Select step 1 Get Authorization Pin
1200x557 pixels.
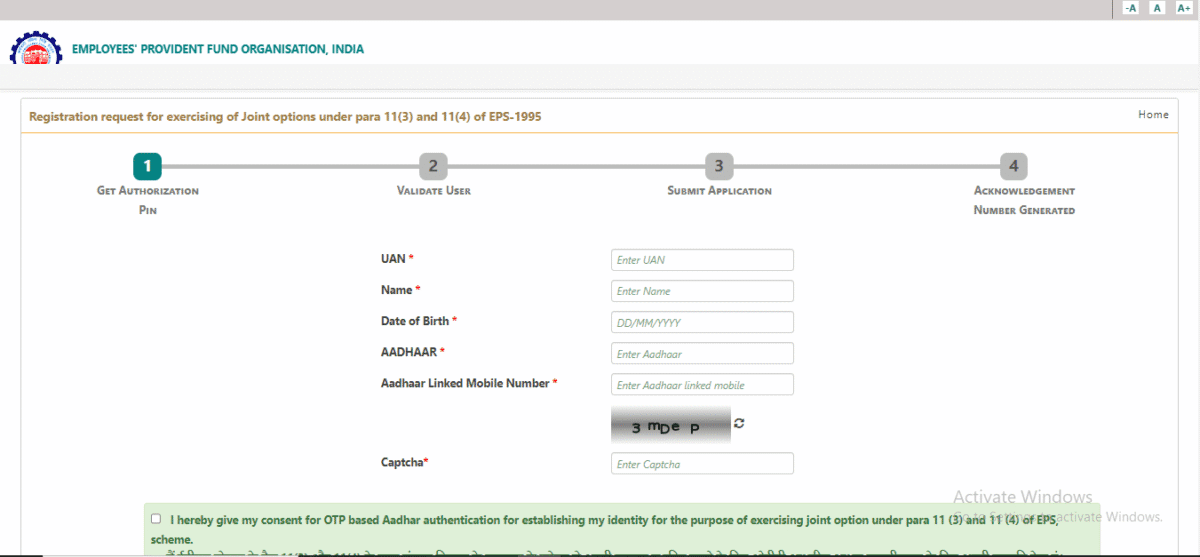[x=147, y=166]
